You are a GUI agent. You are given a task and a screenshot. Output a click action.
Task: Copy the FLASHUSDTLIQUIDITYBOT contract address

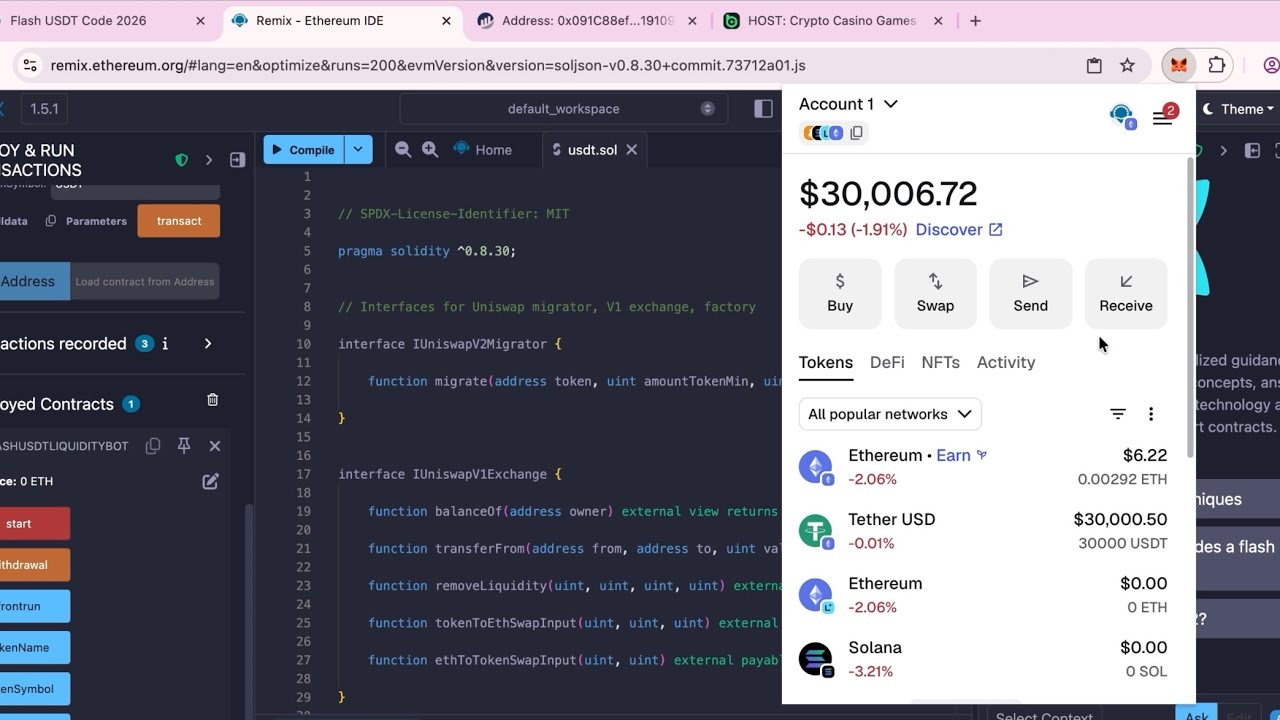click(153, 446)
